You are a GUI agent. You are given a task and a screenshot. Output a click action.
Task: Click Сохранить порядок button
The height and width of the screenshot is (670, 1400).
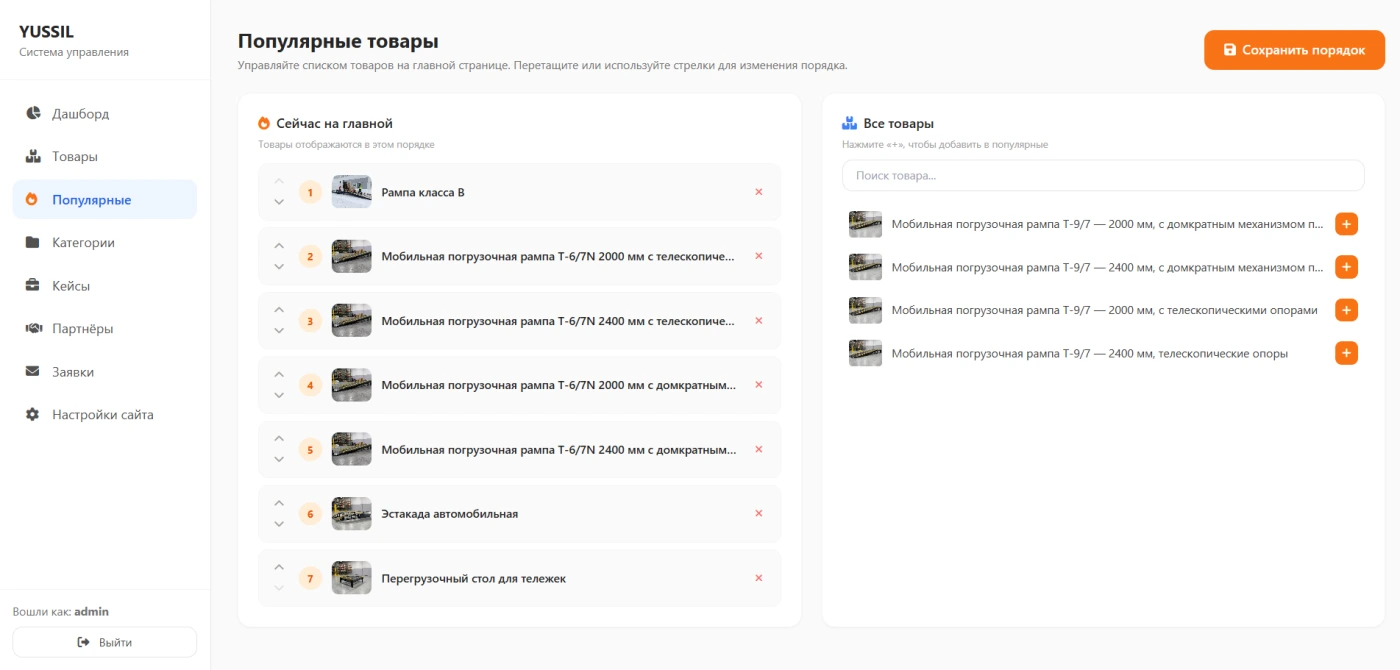click(1294, 50)
